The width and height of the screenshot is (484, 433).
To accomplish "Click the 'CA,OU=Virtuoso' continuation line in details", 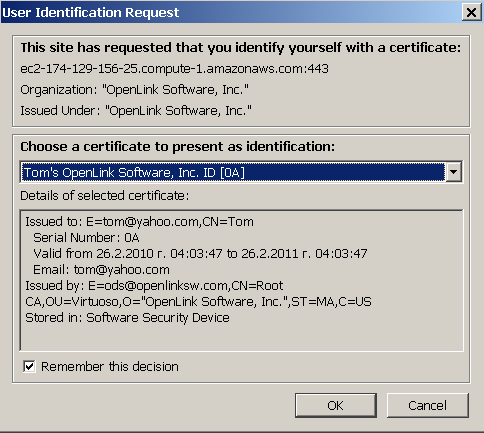I will (198, 302).
